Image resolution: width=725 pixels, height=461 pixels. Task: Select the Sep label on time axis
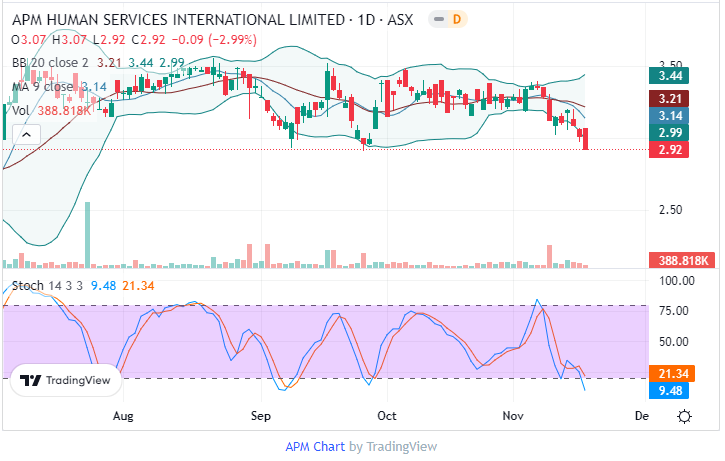pos(261,415)
